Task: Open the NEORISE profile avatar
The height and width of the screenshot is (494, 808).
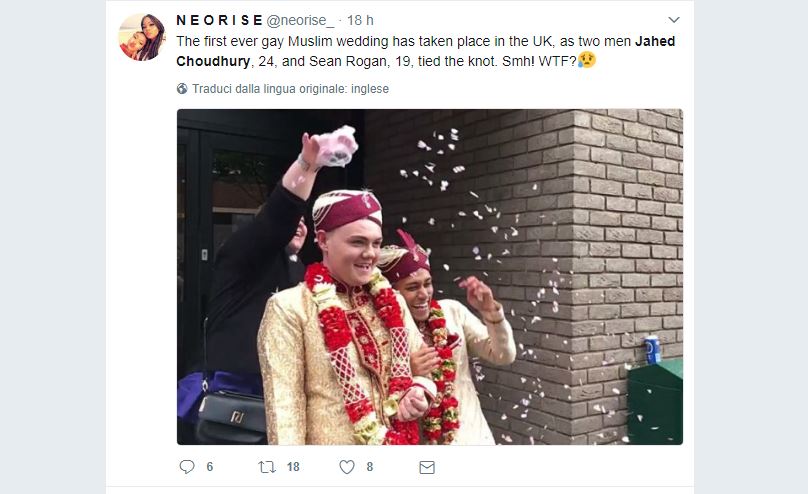Action: pyautogui.click(x=142, y=38)
